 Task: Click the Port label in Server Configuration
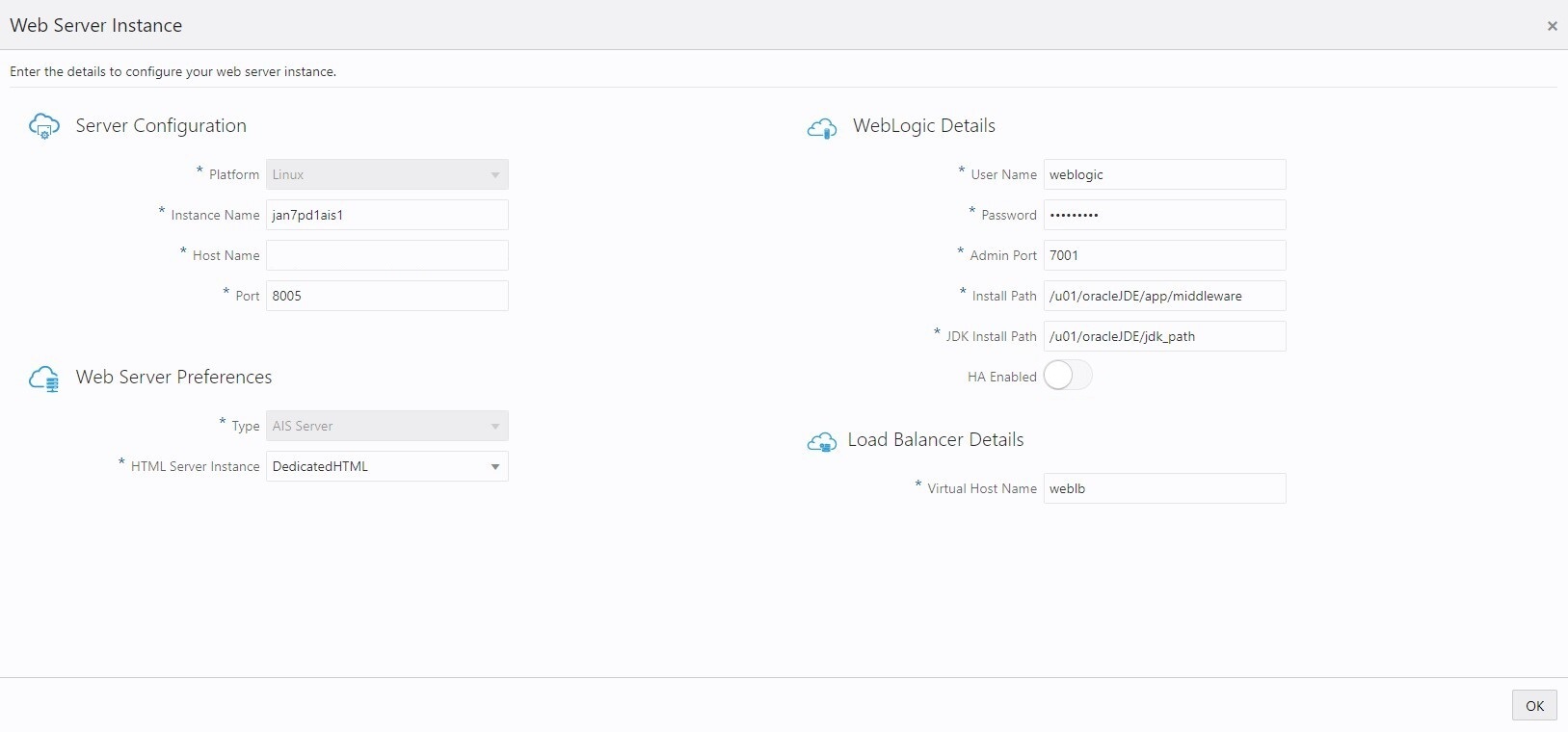coord(248,297)
